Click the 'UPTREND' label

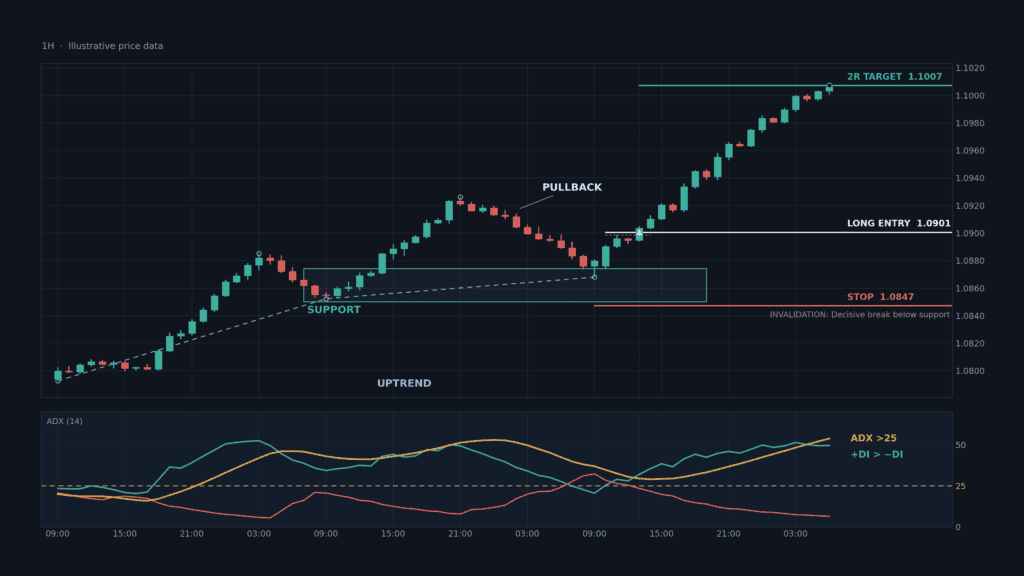404,383
